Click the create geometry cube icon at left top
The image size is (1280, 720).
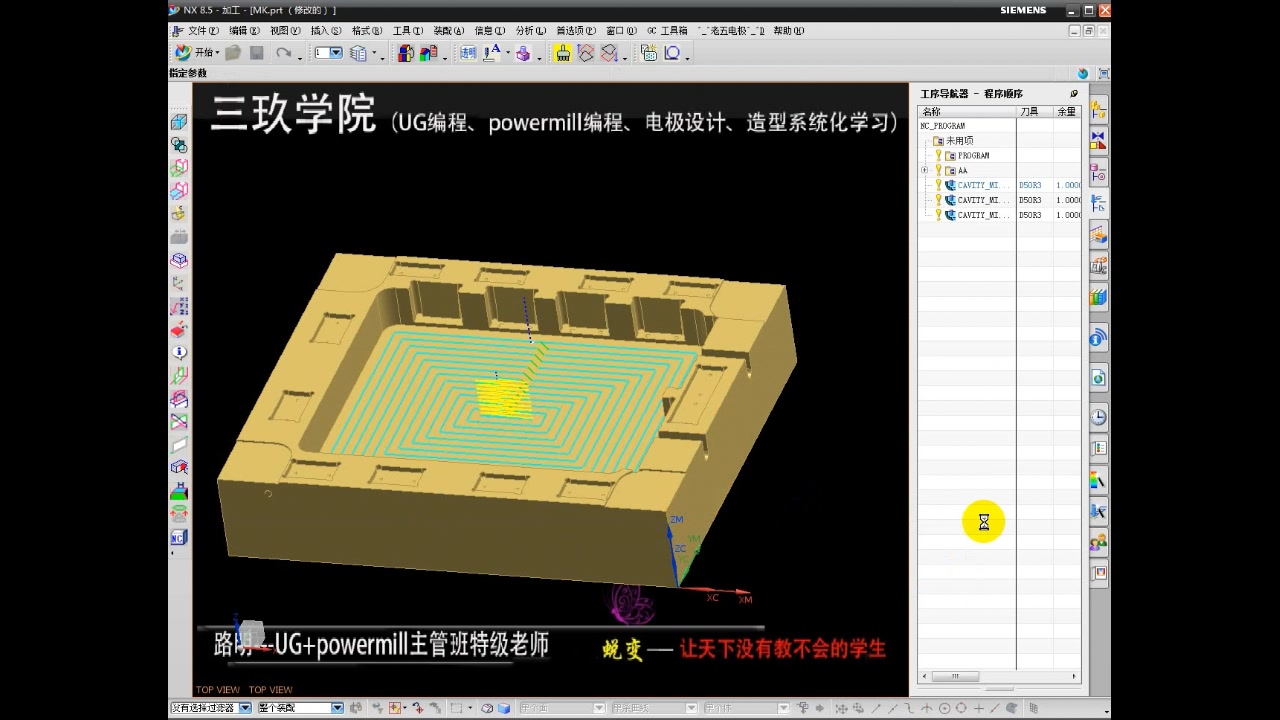coord(179,121)
